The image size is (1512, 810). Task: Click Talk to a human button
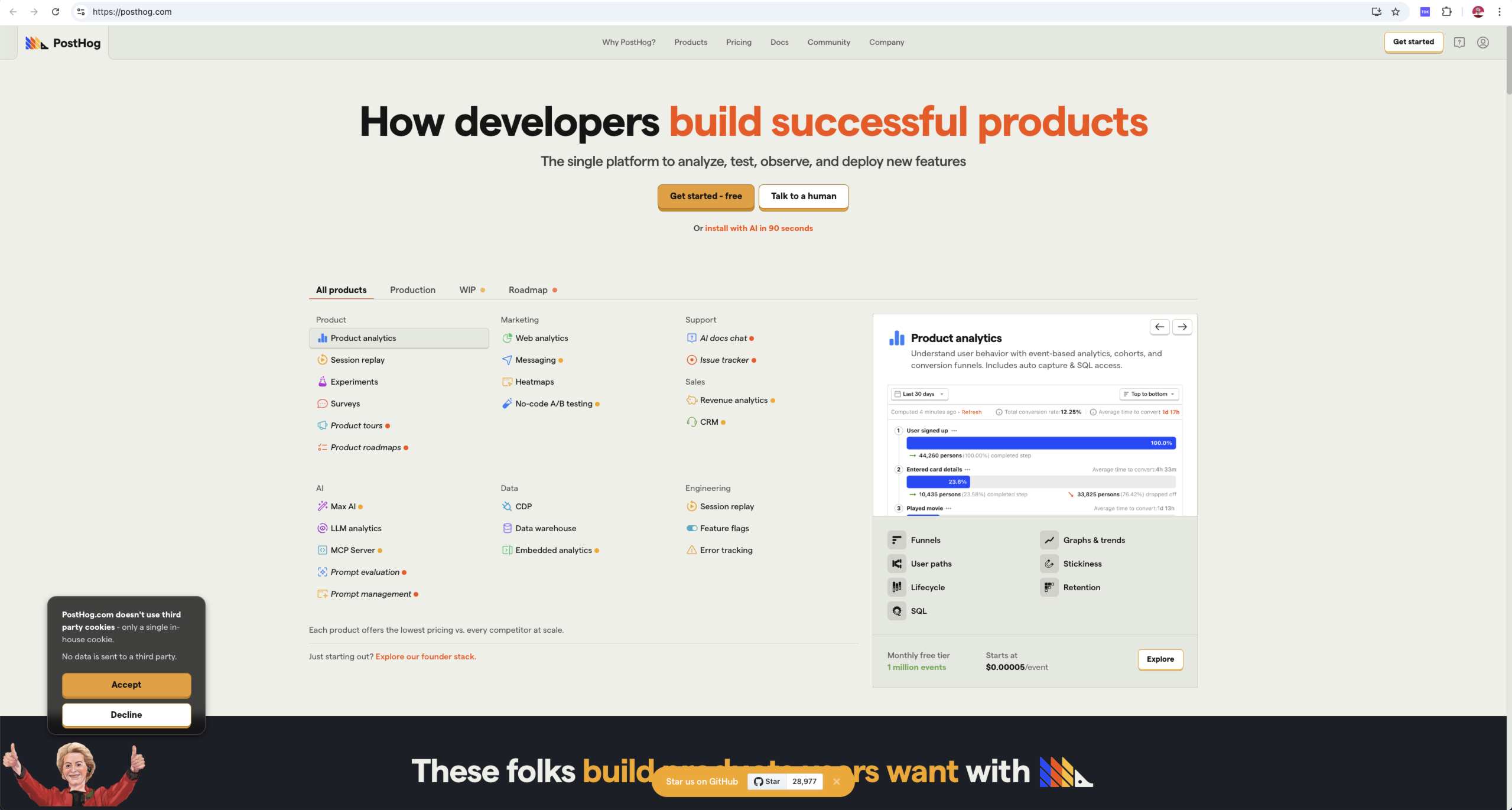pos(804,197)
